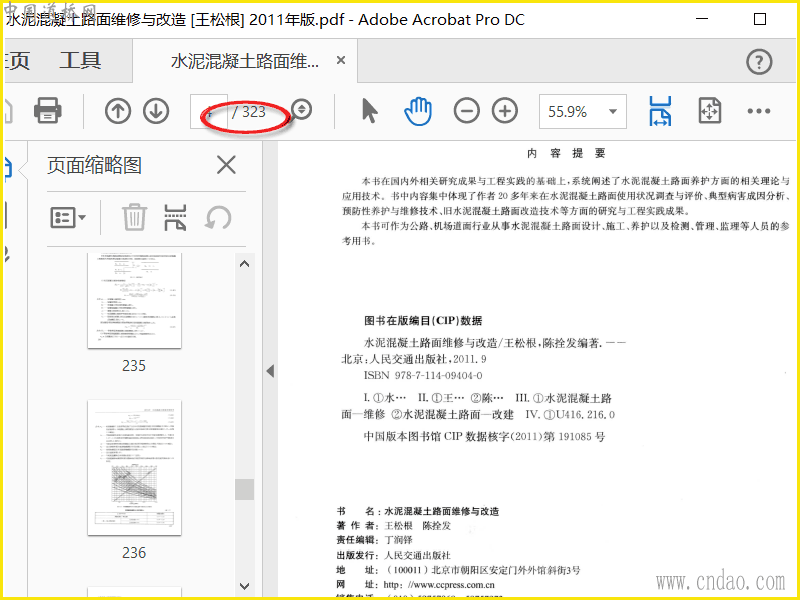Screen dimensions: 800x600
Task: Select the arrow selection tool
Action: click(x=369, y=111)
